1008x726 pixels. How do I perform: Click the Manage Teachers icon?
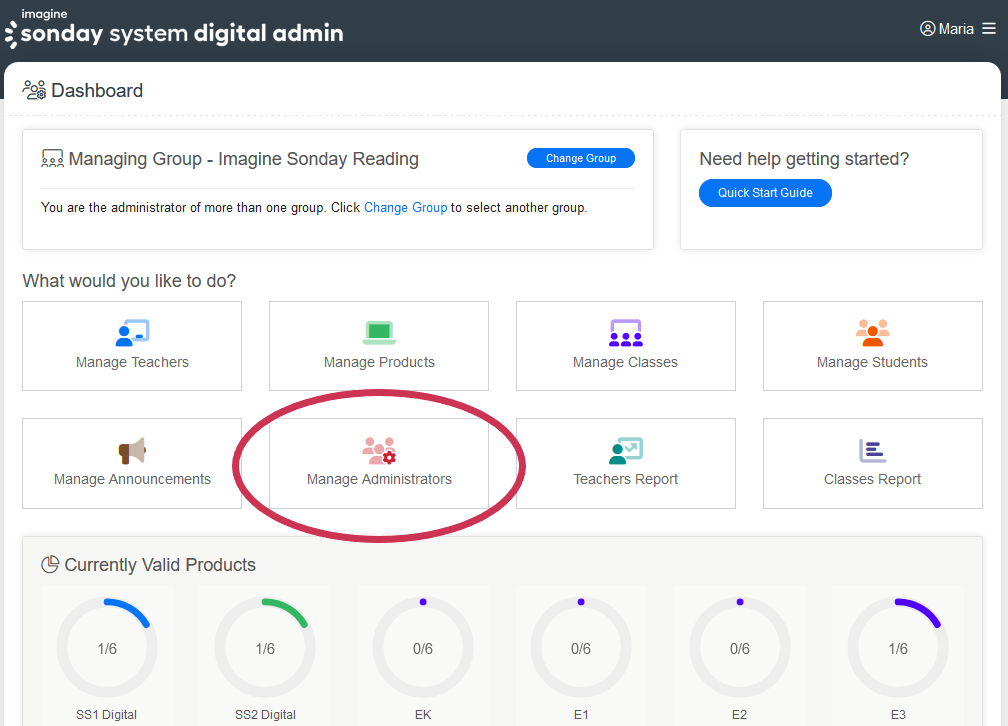(132, 332)
